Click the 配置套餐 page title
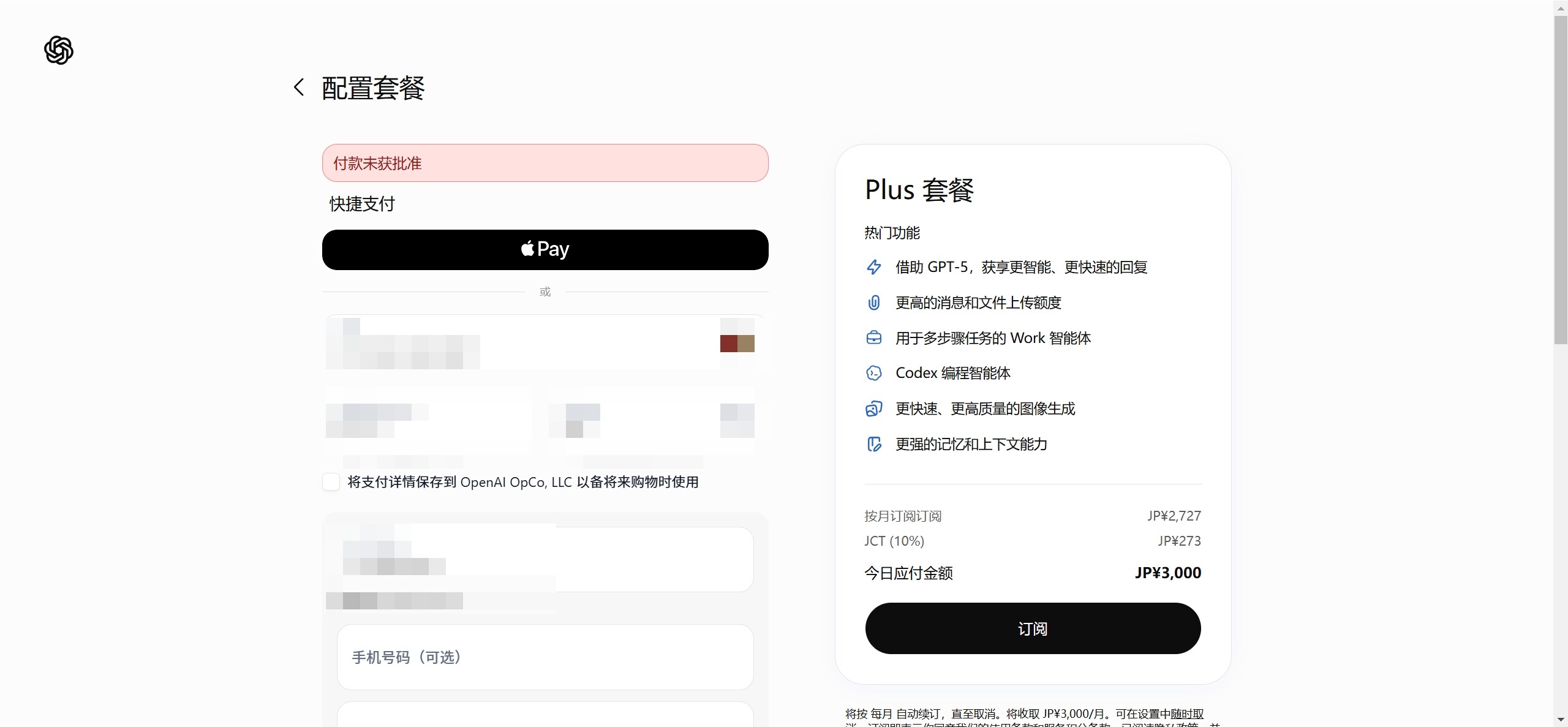Screen dimensions: 1568x727 373,88
